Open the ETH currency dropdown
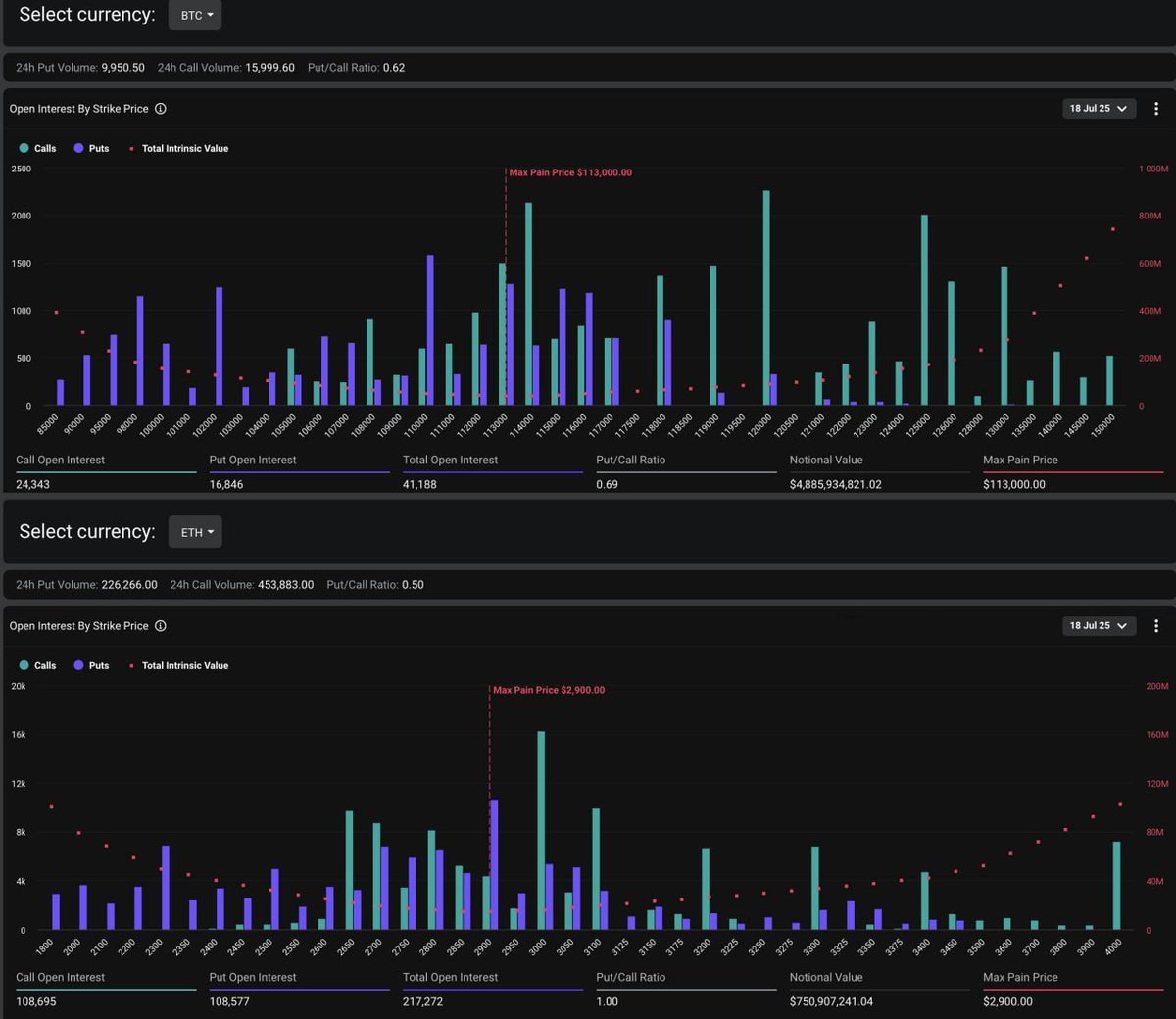The image size is (1176, 1019). [195, 532]
